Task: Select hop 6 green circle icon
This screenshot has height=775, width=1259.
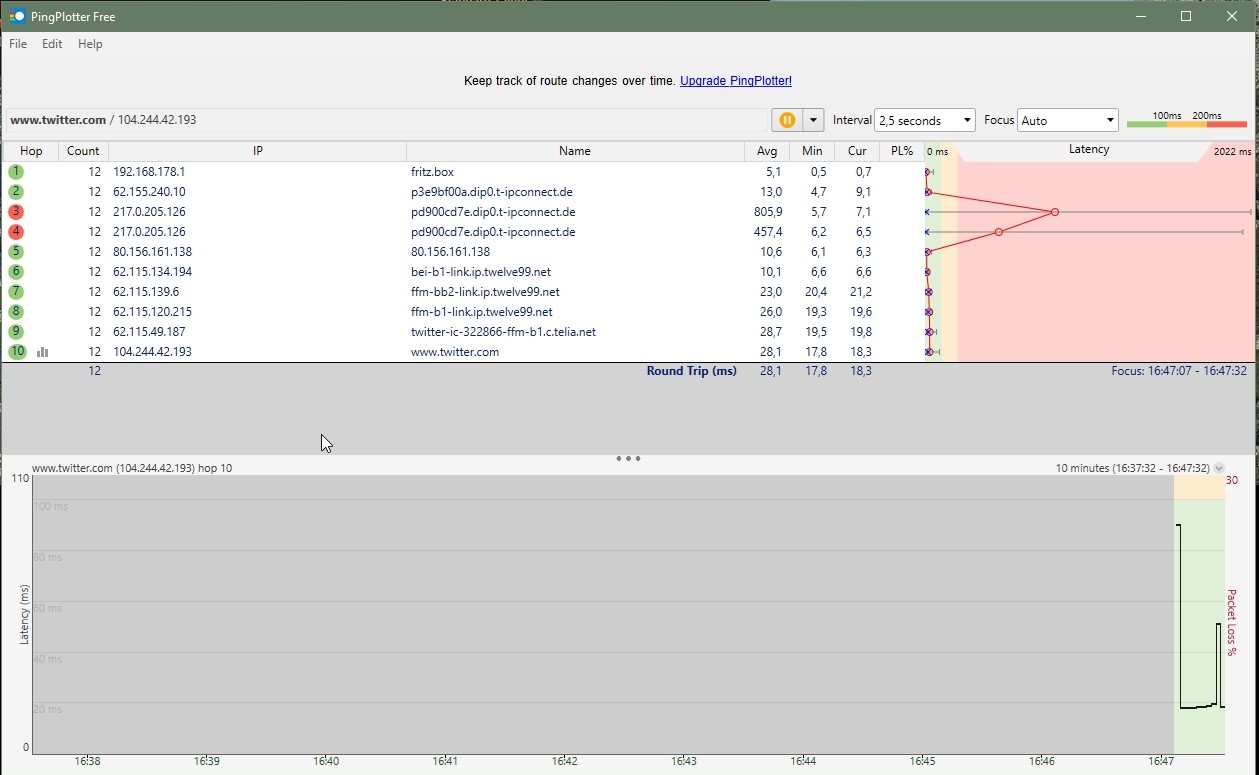Action: point(16,272)
